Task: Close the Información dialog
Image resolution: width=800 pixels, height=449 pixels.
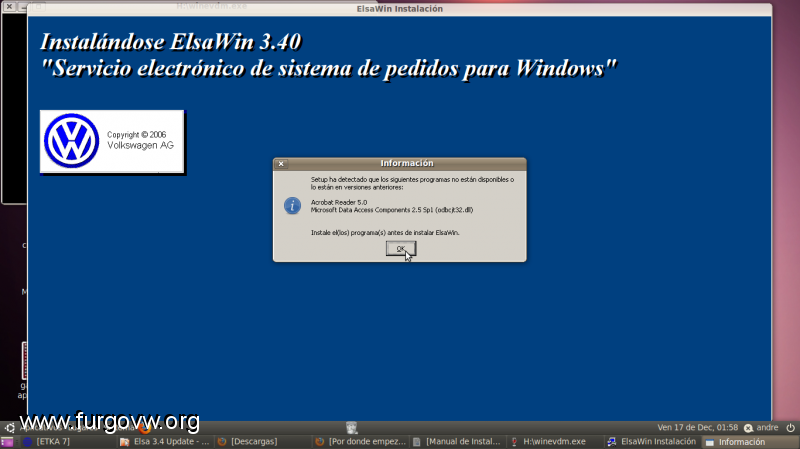Action: click(281, 164)
